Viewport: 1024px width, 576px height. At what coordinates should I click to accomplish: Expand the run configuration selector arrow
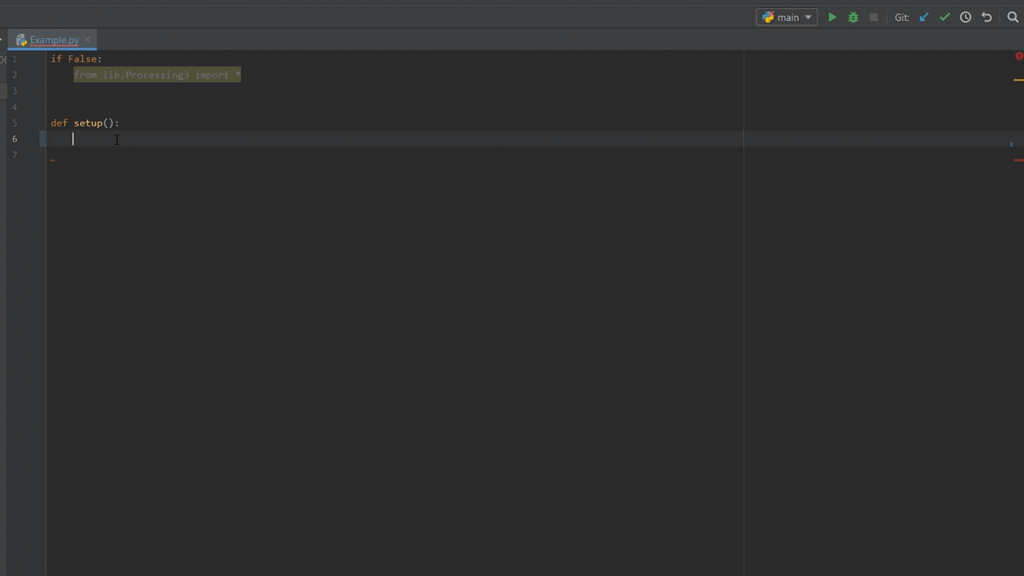(x=807, y=17)
